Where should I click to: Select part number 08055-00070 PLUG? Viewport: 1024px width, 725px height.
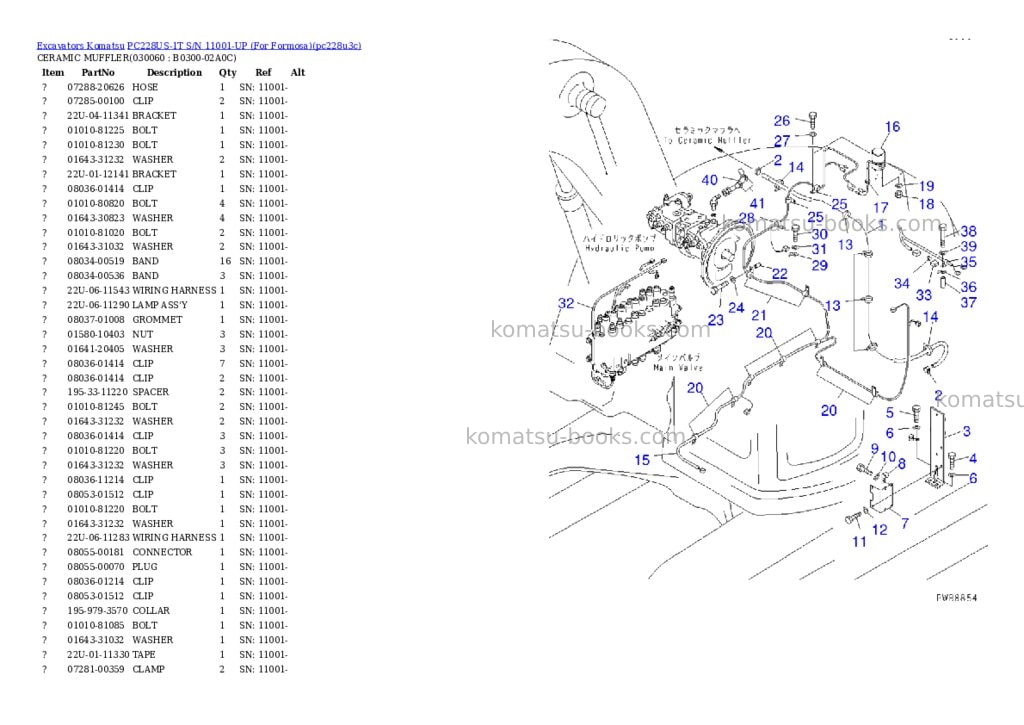click(x=112, y=567)
